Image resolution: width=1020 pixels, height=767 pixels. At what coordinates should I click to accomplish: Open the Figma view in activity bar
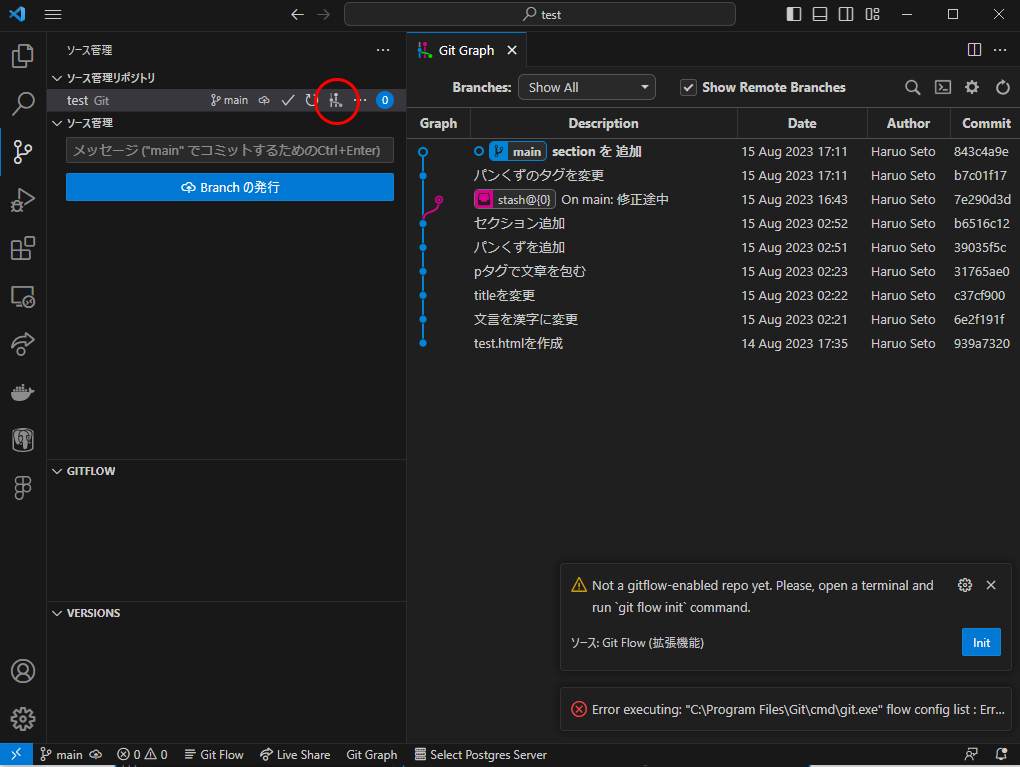23,487
